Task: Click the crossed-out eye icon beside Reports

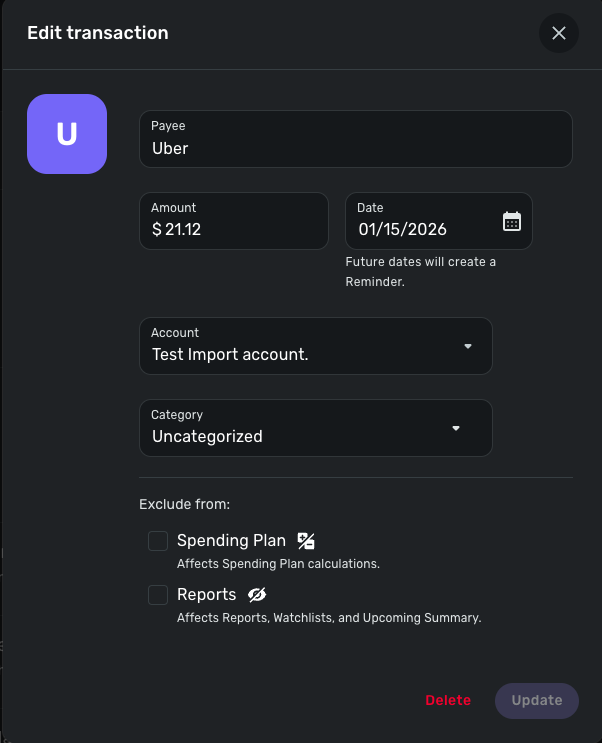Action: click(257, 595)
